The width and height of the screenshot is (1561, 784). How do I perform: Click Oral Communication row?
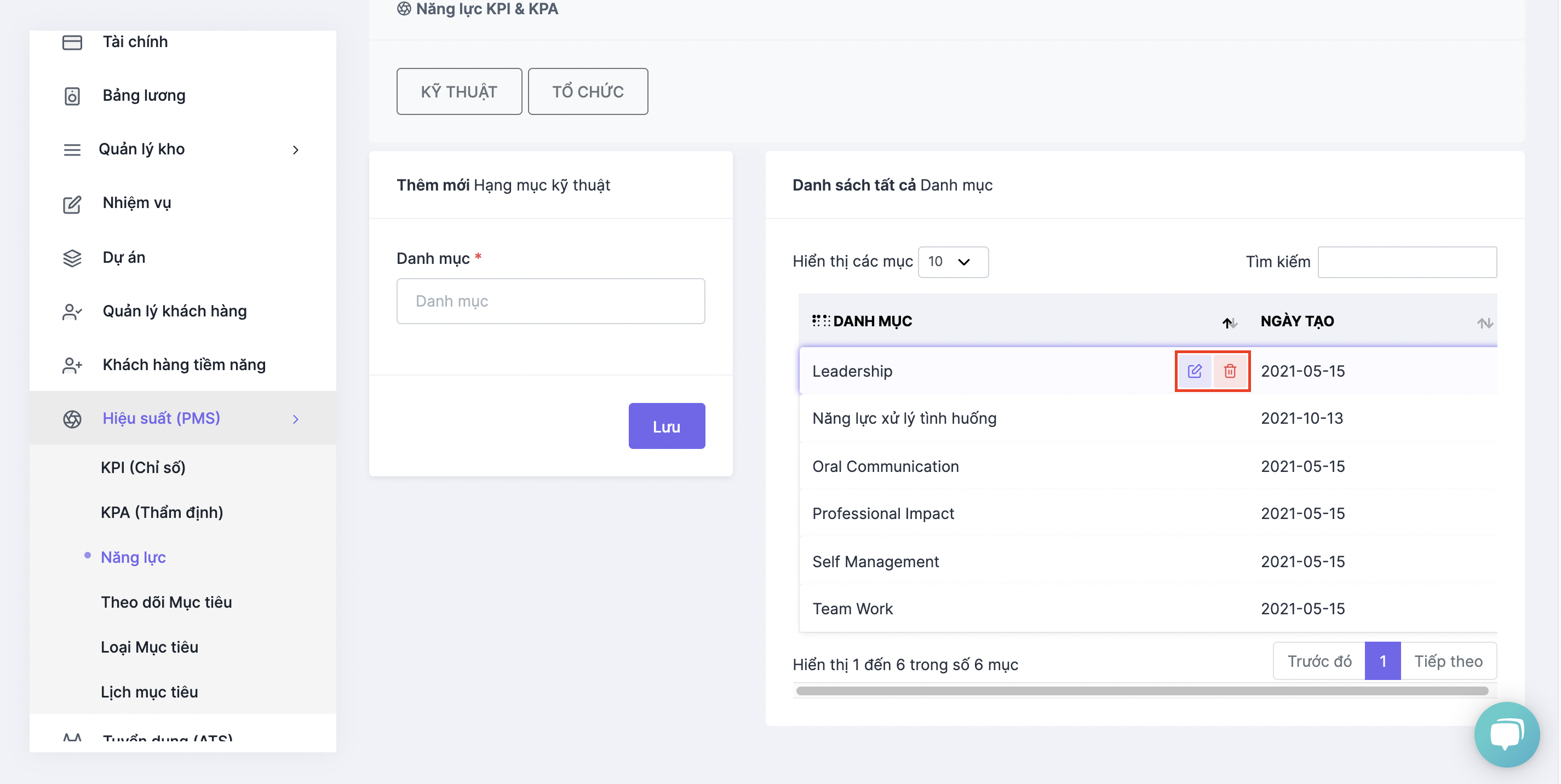tap(885, 466)
